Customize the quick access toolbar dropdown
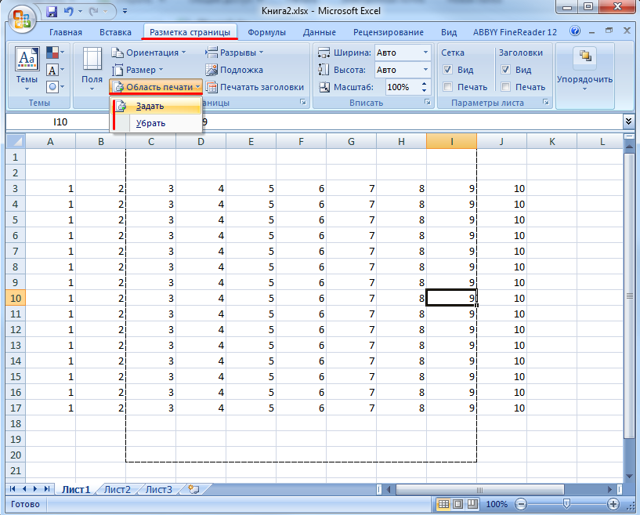 pyautogui.click(x=124, y=11)
